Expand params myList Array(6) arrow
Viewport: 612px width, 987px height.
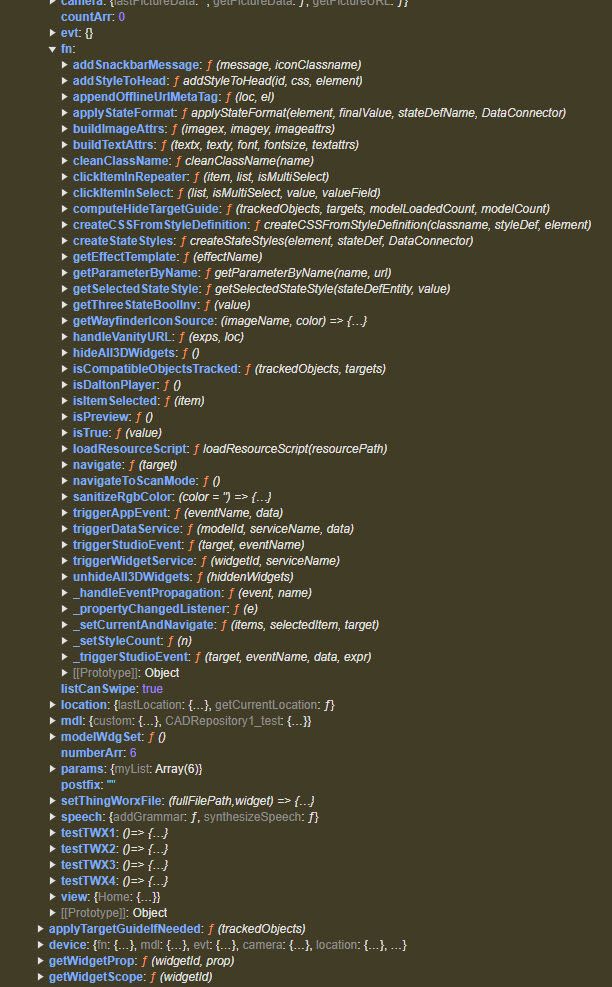coord(53,769)
